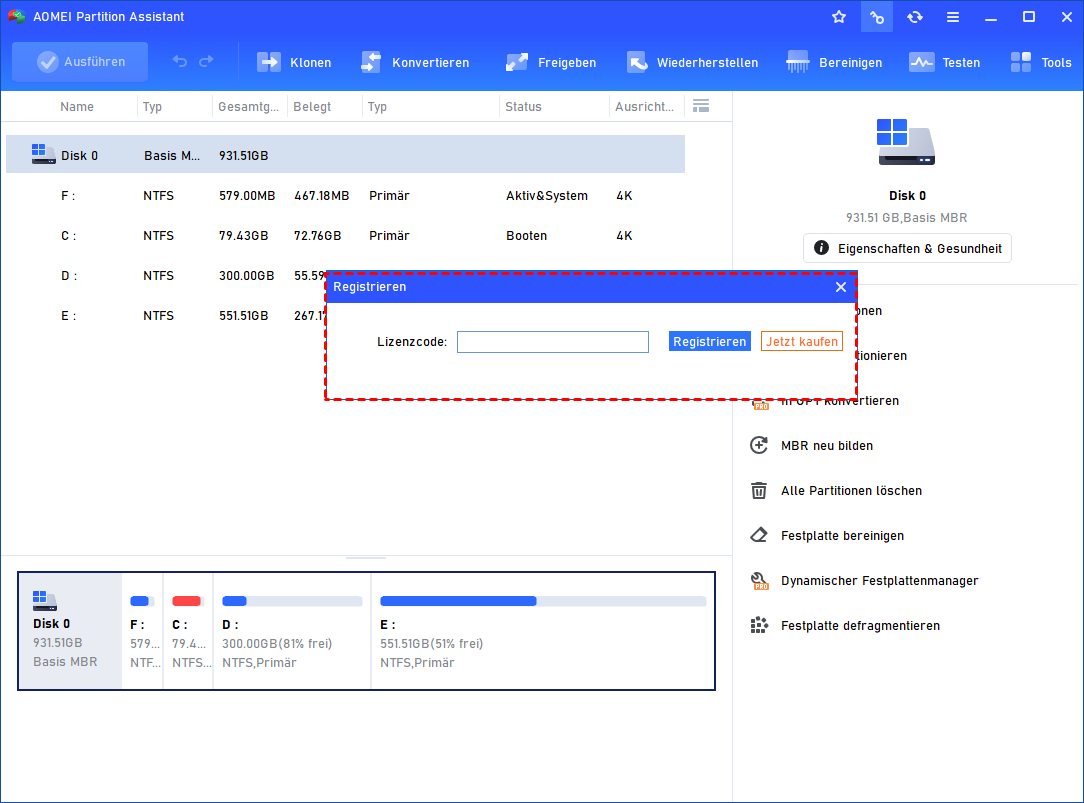
Task: Select the Disk 0 row in list
Action: click(346, 155)
